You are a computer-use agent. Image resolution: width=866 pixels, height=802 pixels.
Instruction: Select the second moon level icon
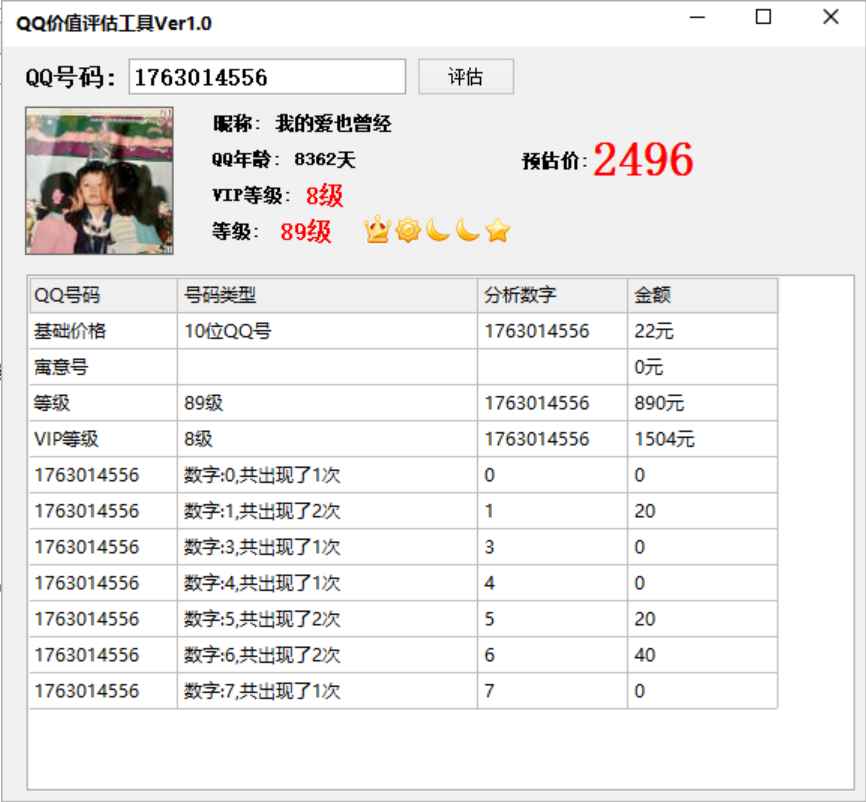[x=465, y=230]
